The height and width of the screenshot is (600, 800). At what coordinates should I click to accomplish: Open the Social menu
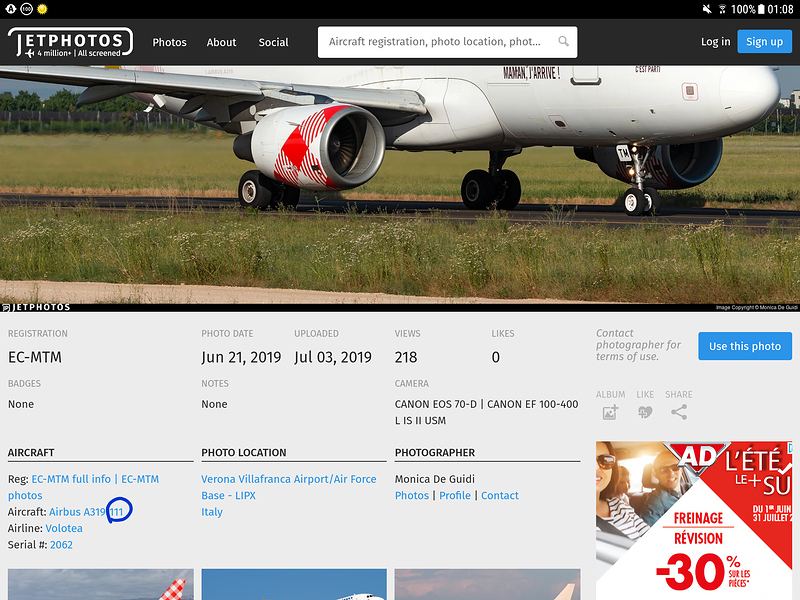(x=273, y=42)
